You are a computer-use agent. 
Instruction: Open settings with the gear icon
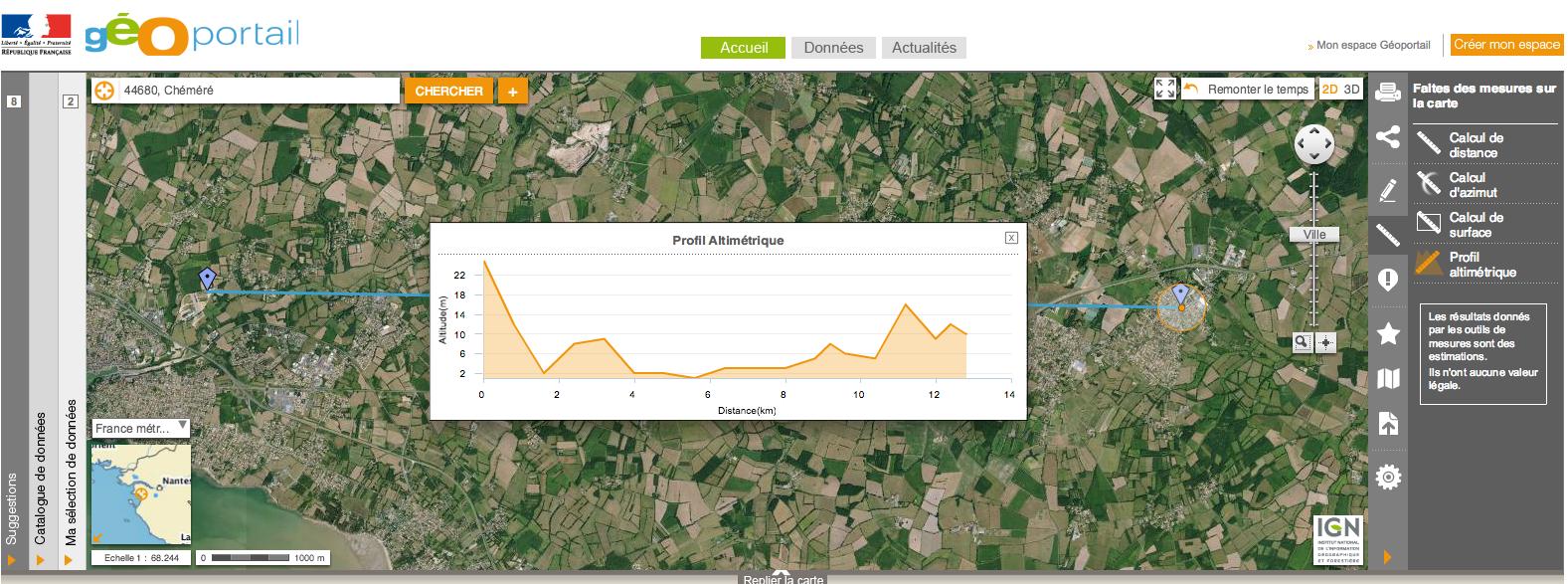pos(1388,477)
